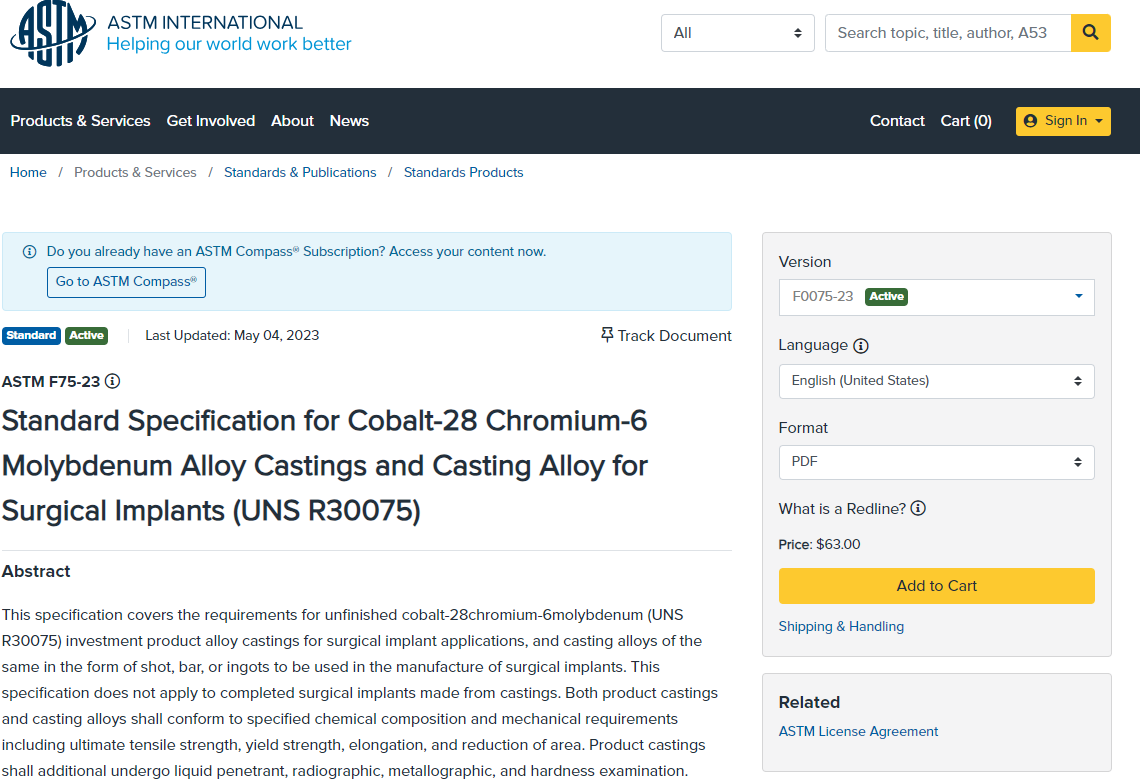The height and width of the screenshot is (784, 1140).
Task: Click the ASTM International logo
Action: (x=52, y=33)
